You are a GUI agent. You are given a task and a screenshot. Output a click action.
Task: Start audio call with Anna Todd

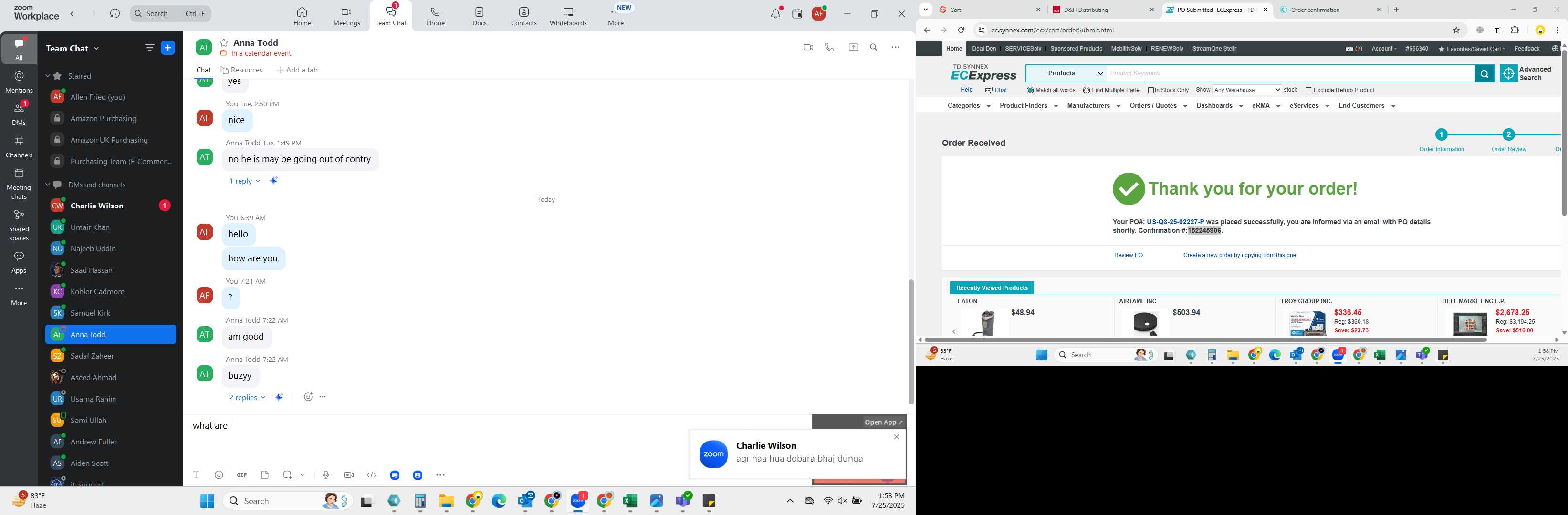point(829,47)
